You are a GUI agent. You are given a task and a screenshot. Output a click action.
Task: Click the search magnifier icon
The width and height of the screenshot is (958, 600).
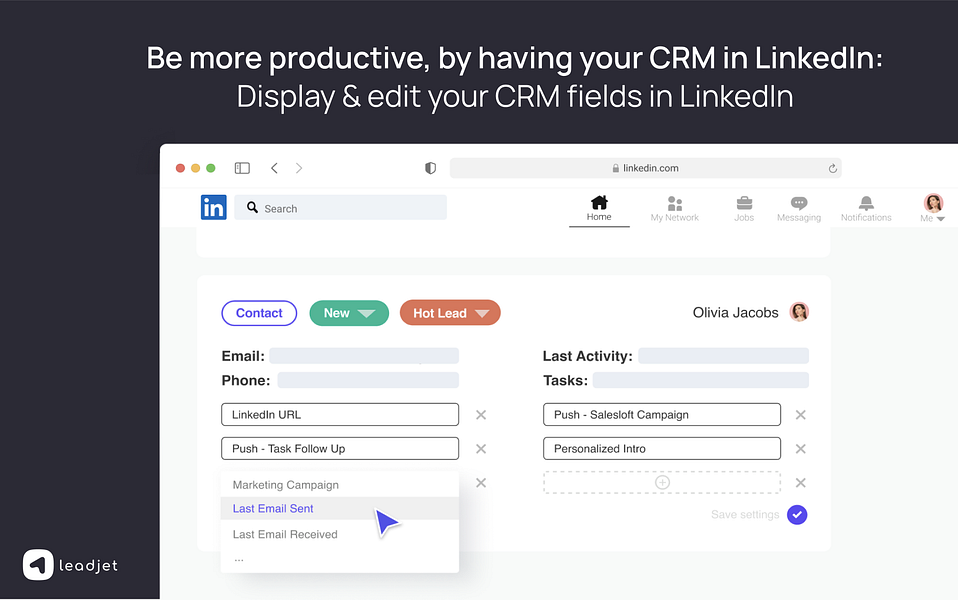coord(252,208)
